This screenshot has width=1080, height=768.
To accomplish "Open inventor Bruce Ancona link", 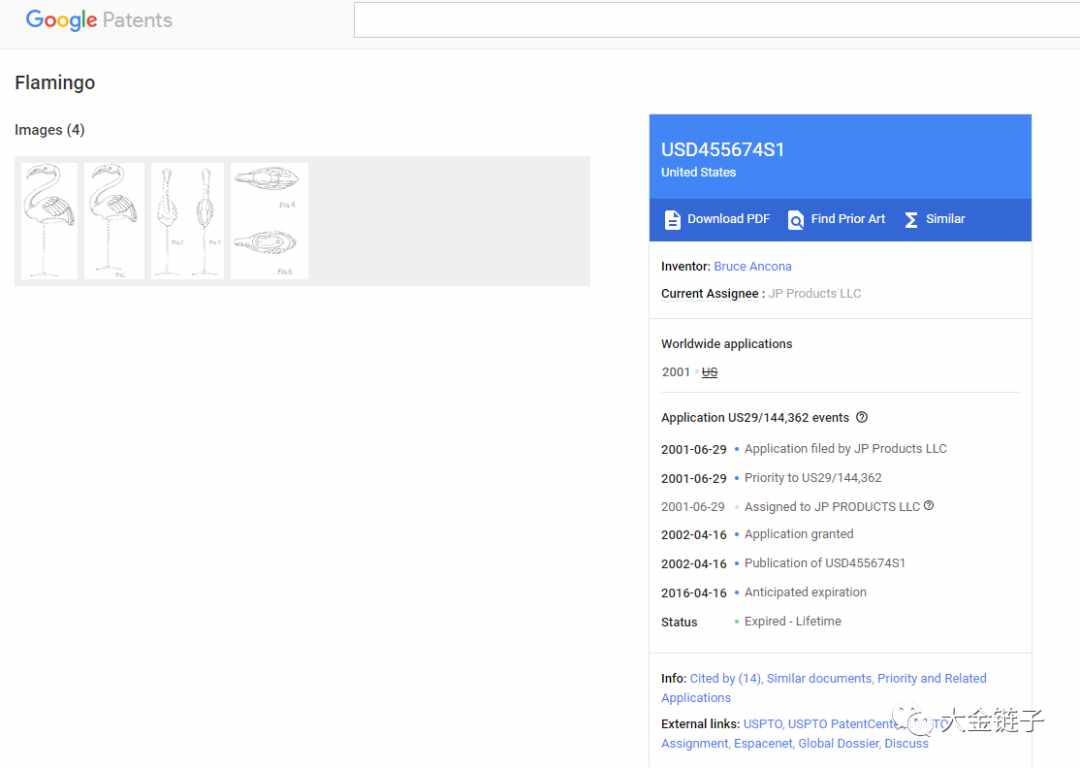I will [x=752, y=267].
